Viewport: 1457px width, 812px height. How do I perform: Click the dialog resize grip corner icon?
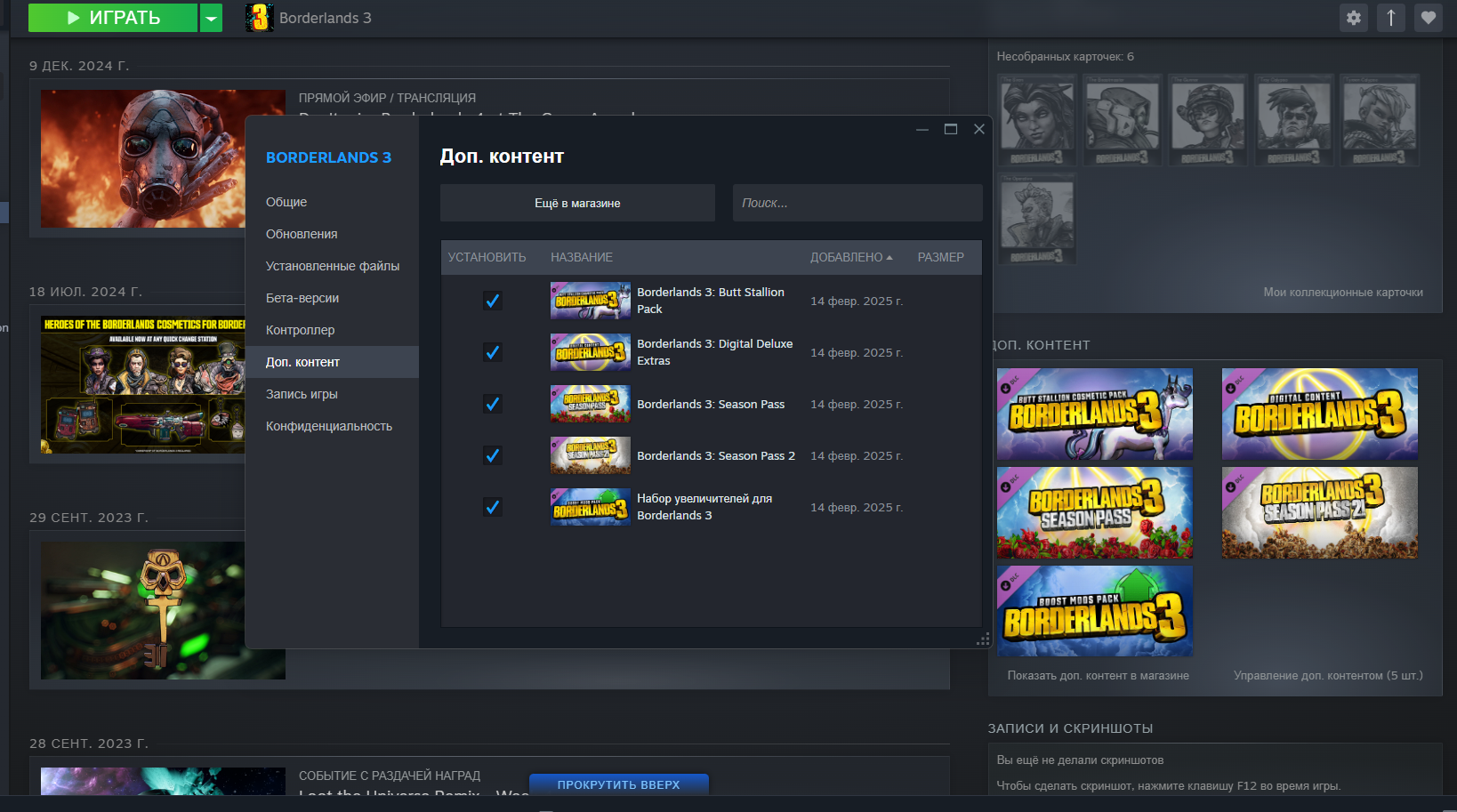click(x=984, y=639)
